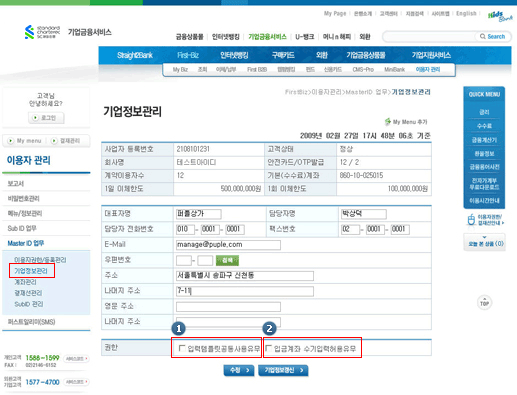Image resolution: width=517 pixels, height=395 pixels.
Task: Open the 기업지원서비스 tab
Action: point(431,55)
